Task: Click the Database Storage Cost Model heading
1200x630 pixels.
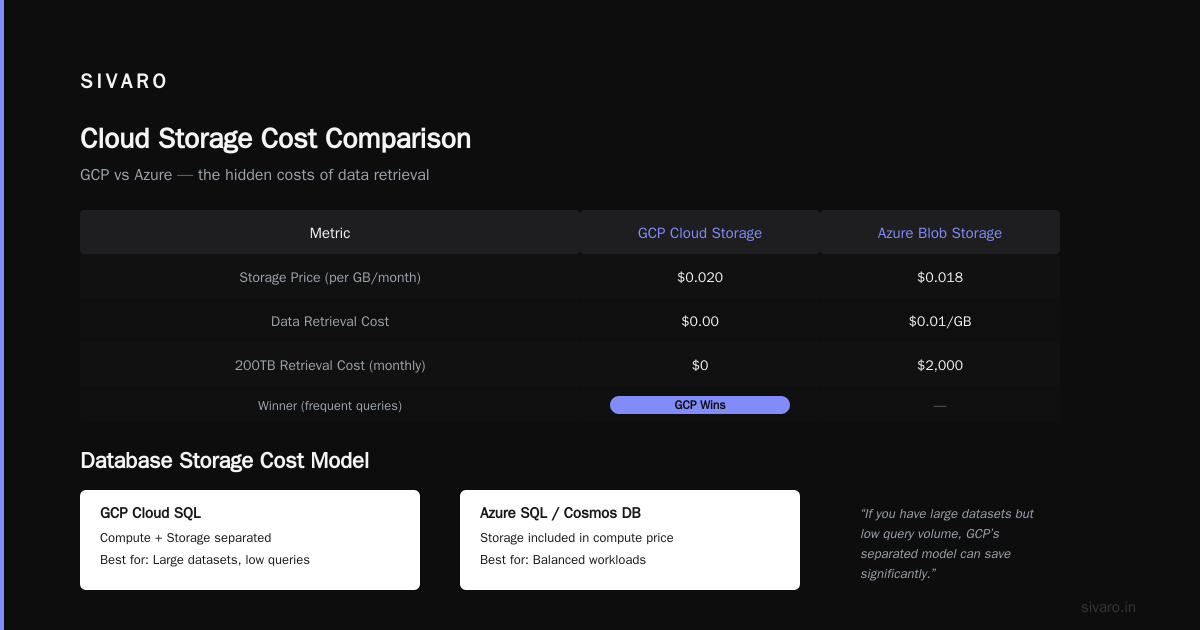Action: 224,460
